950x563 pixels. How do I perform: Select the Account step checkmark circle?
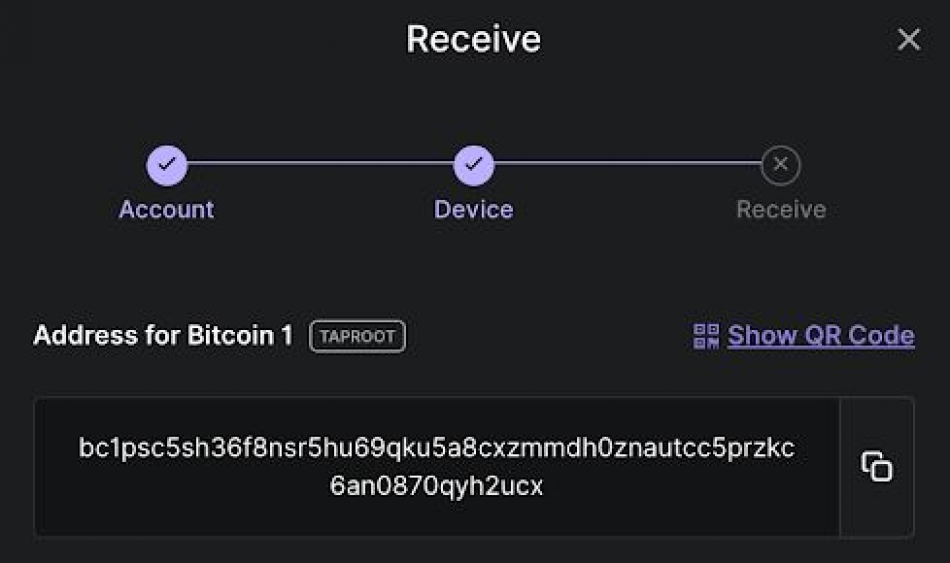click(167, 165)
